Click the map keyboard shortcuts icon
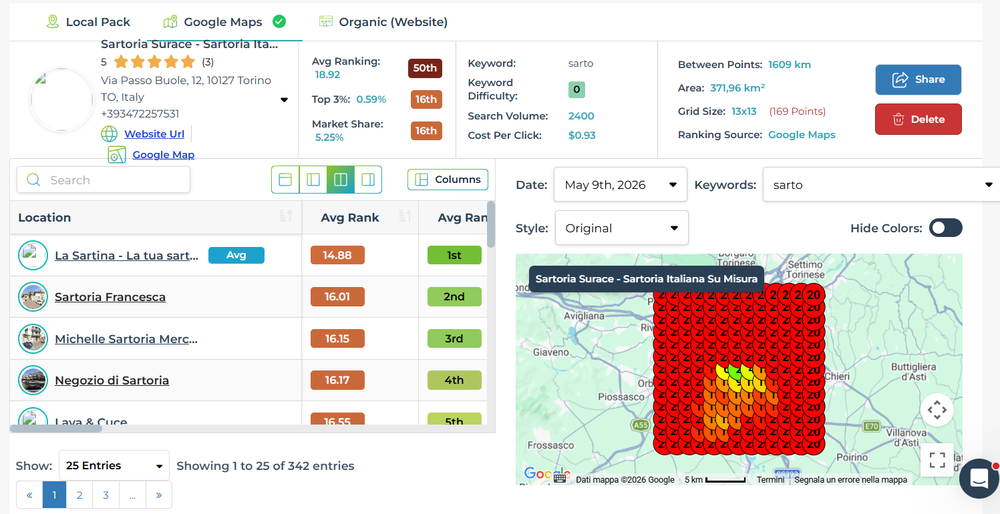The height and width of the screenshot is (514, 1000). click(560, 479)
